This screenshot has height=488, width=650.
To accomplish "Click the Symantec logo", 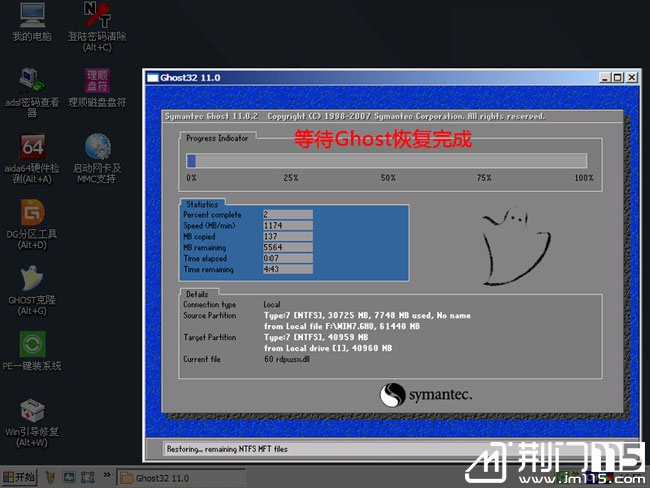I will pyautogui.click(x=426, y=395).
